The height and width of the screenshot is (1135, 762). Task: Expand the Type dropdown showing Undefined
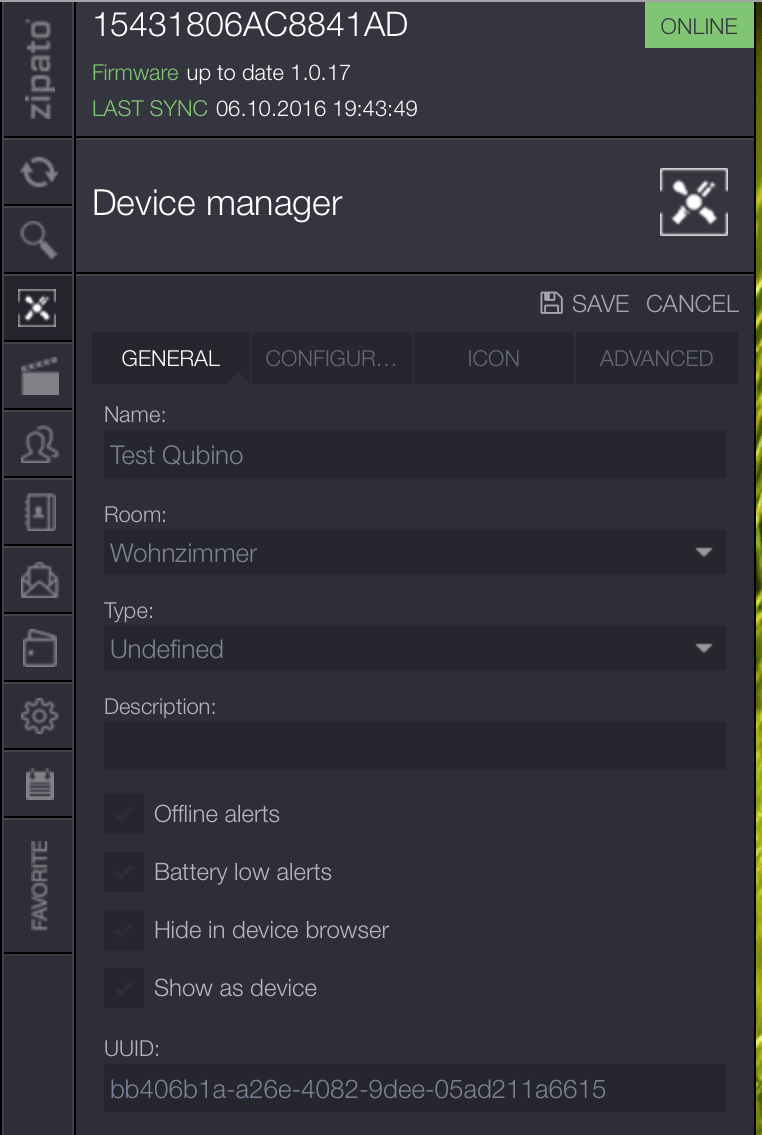tap(414, 649)
